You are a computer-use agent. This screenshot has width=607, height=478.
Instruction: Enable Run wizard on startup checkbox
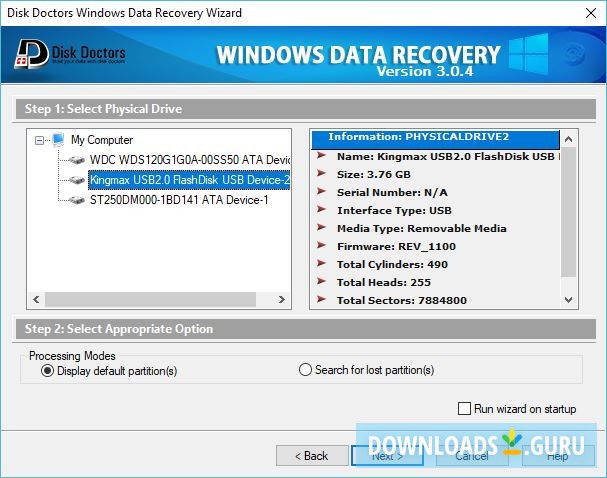[x=464, y=408]
